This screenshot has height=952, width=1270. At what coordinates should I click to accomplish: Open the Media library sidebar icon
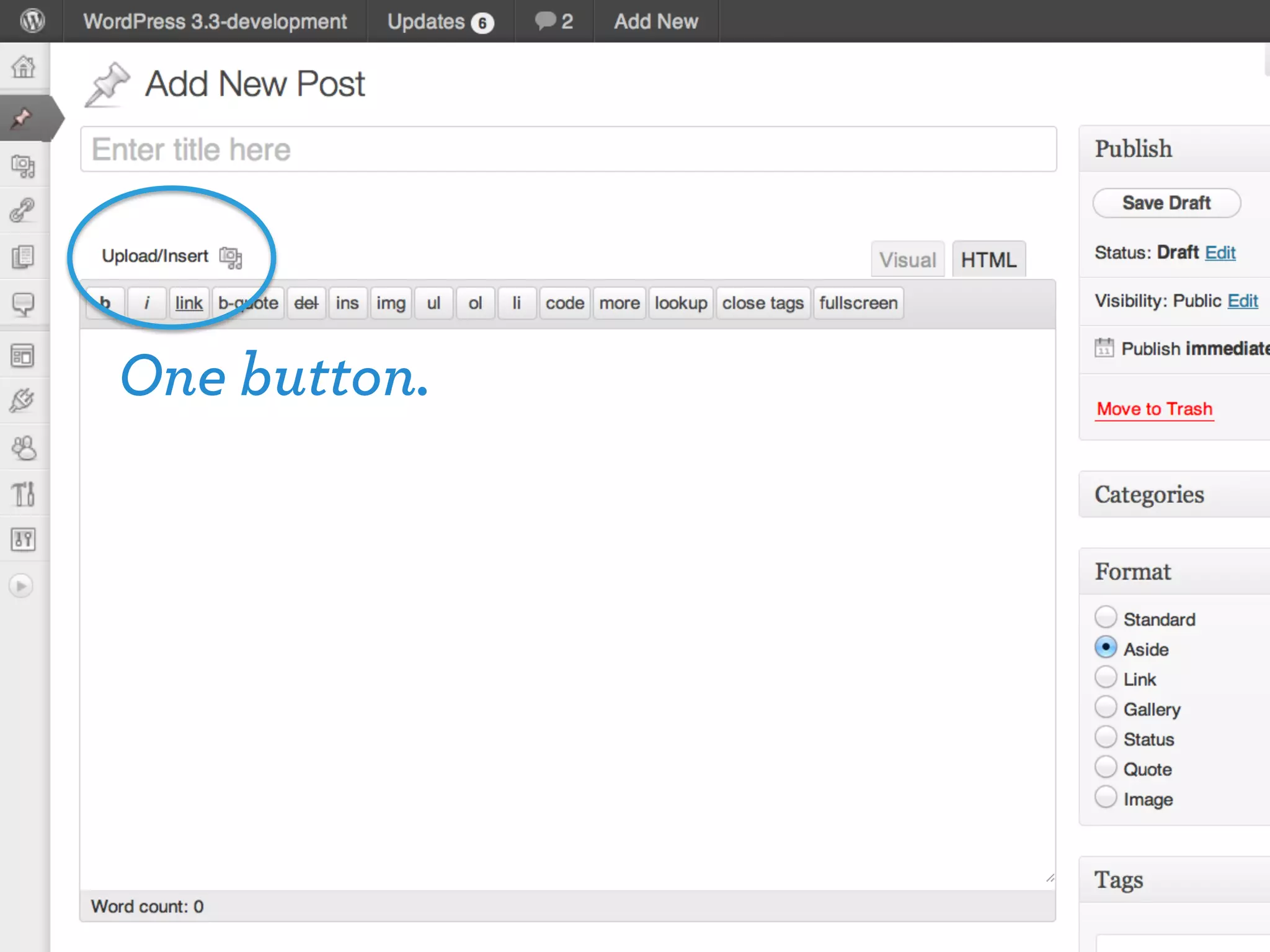tap(24, 165)
